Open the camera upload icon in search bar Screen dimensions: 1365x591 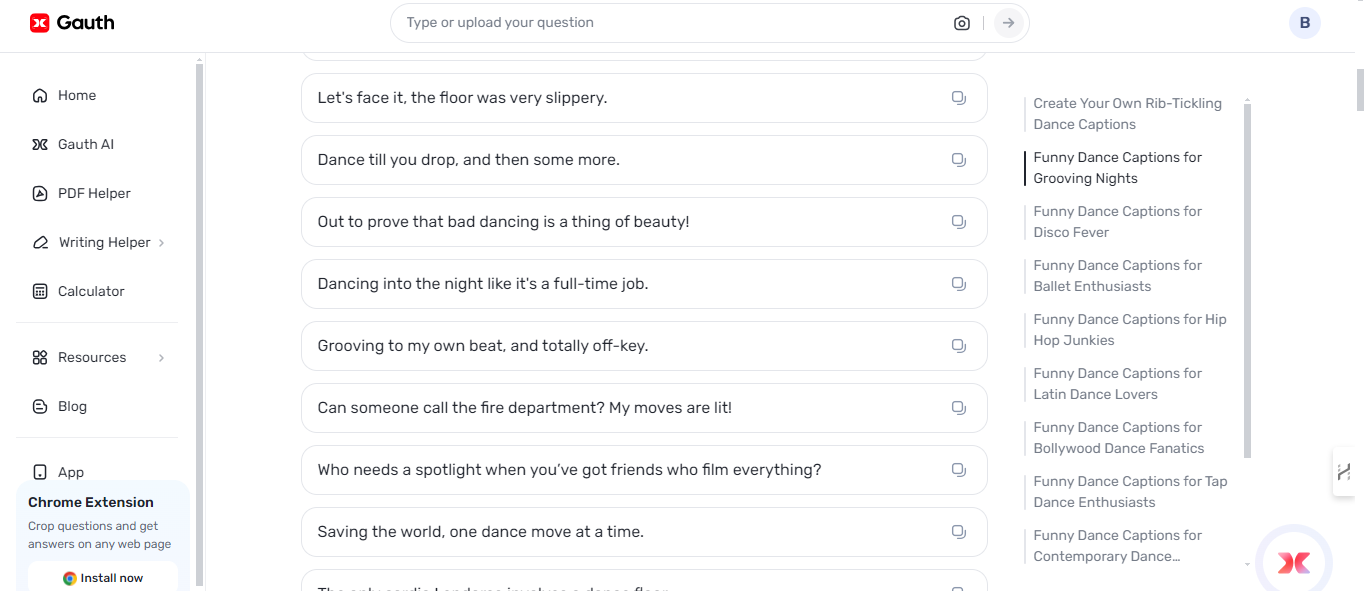click(x=961, y=22)
